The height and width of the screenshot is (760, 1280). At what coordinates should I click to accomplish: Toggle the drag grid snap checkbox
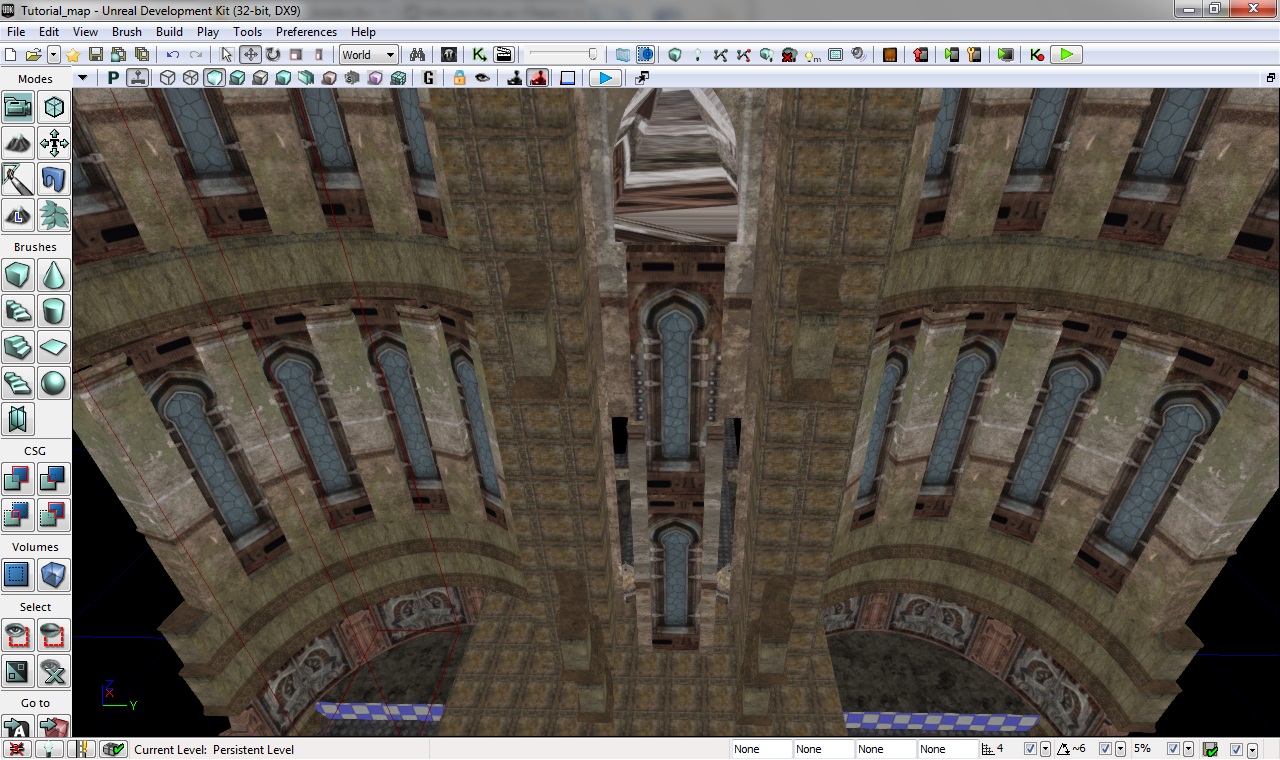coord(1030,749)
